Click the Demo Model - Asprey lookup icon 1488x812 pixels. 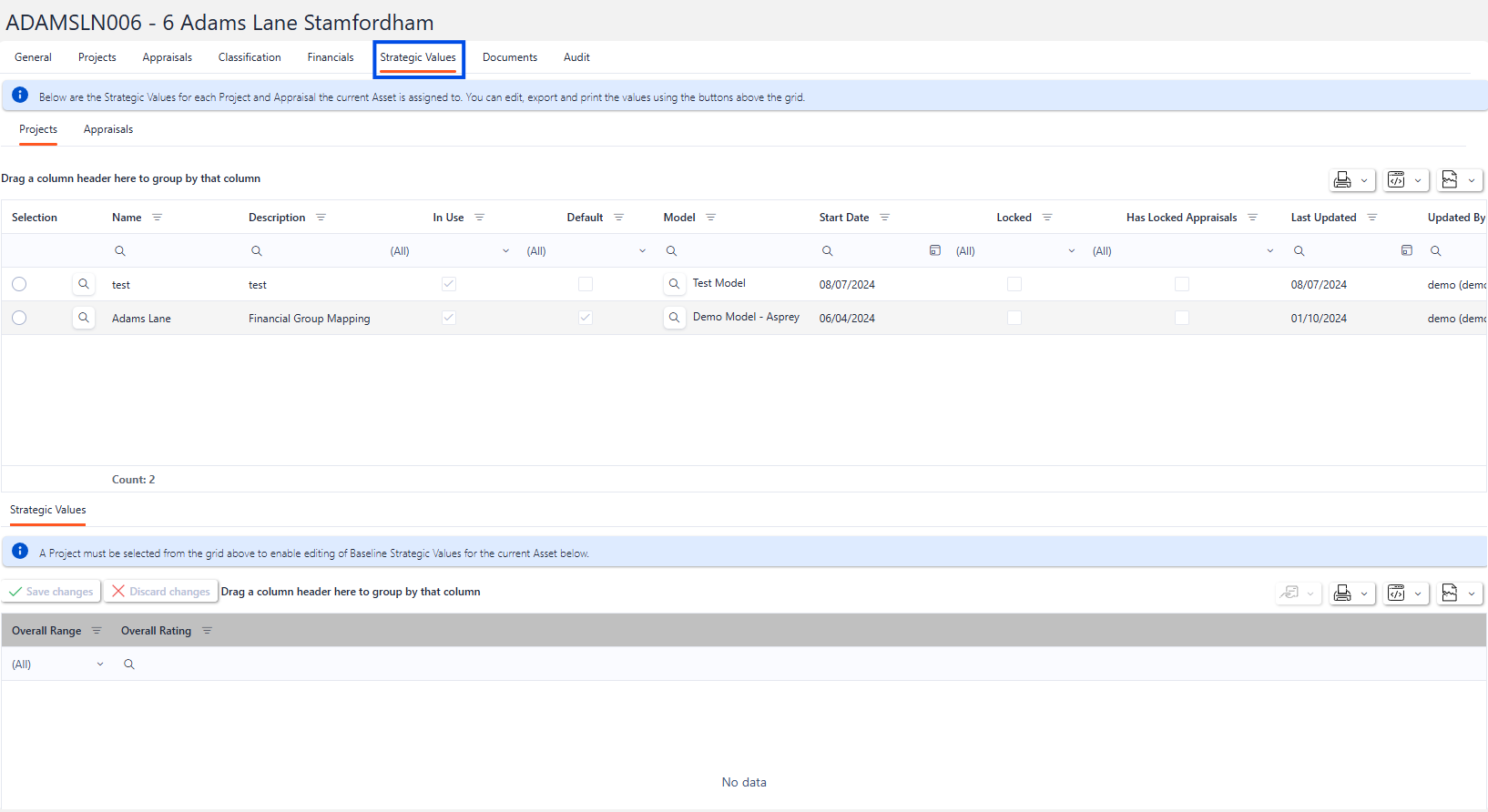pyautogui.click(x=674, y=318)
